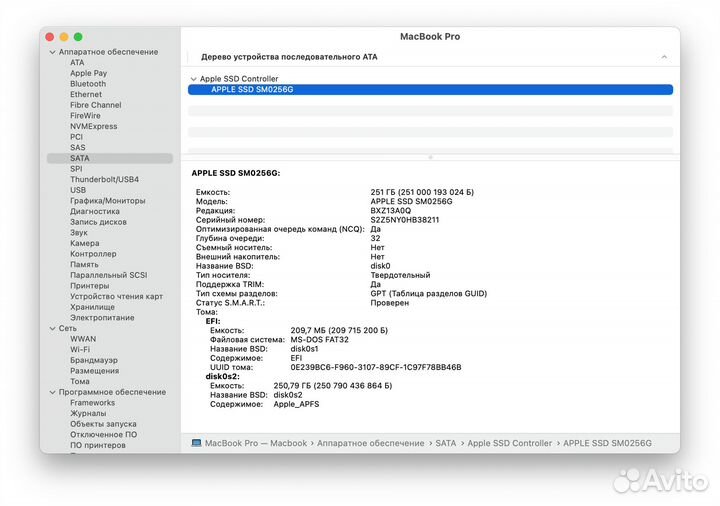Select Запись дисков in the sidebar

point(98,222)
